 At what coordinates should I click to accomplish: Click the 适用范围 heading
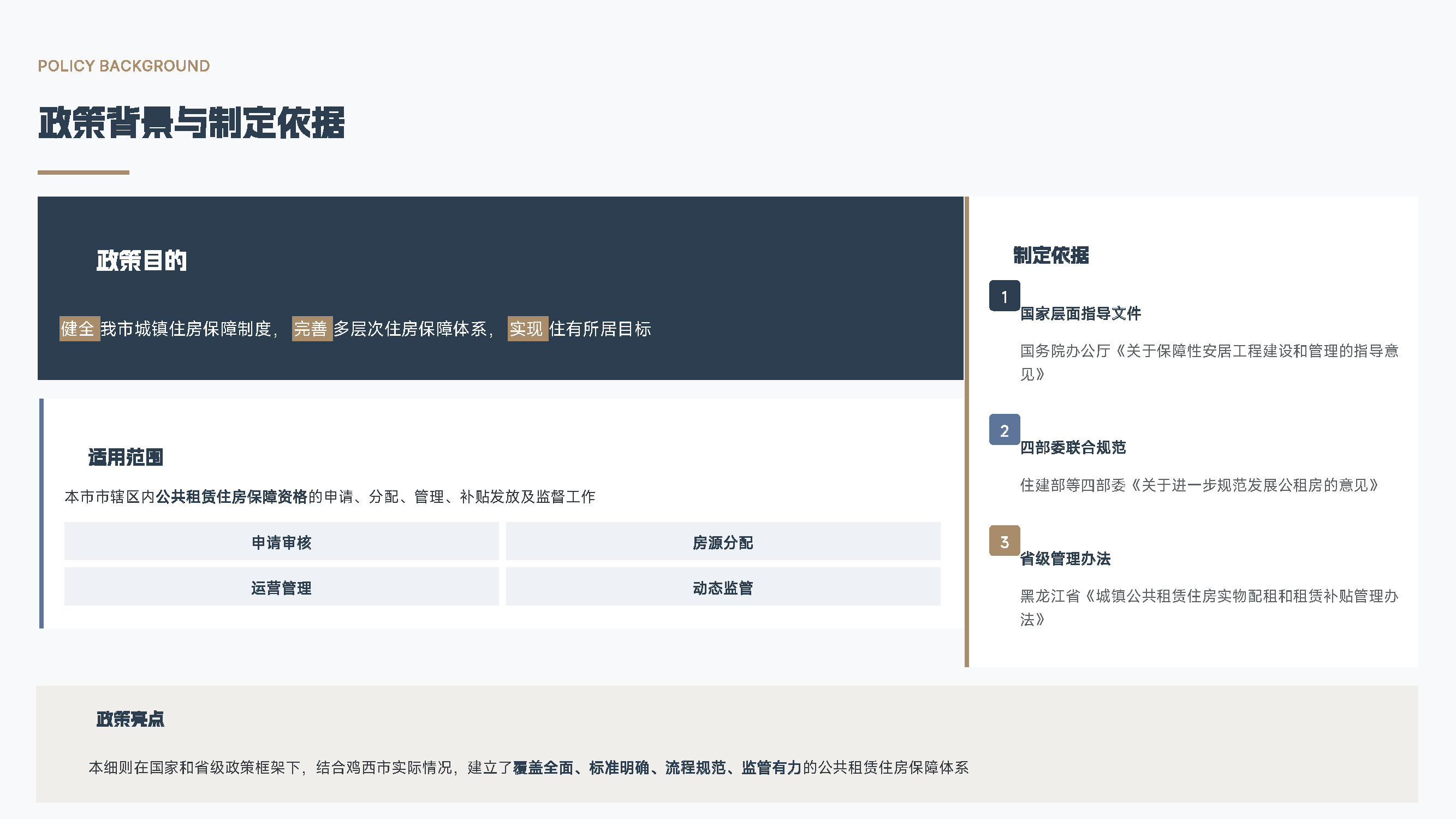[x=126, y=456]
